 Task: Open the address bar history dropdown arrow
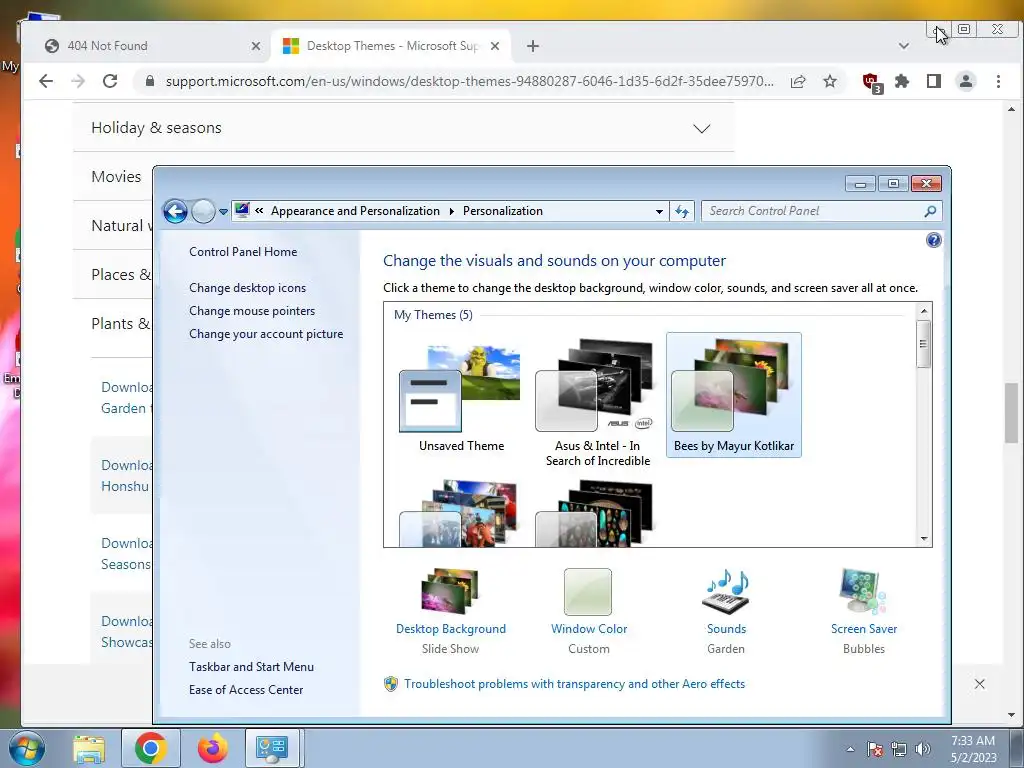pos(659,211)
